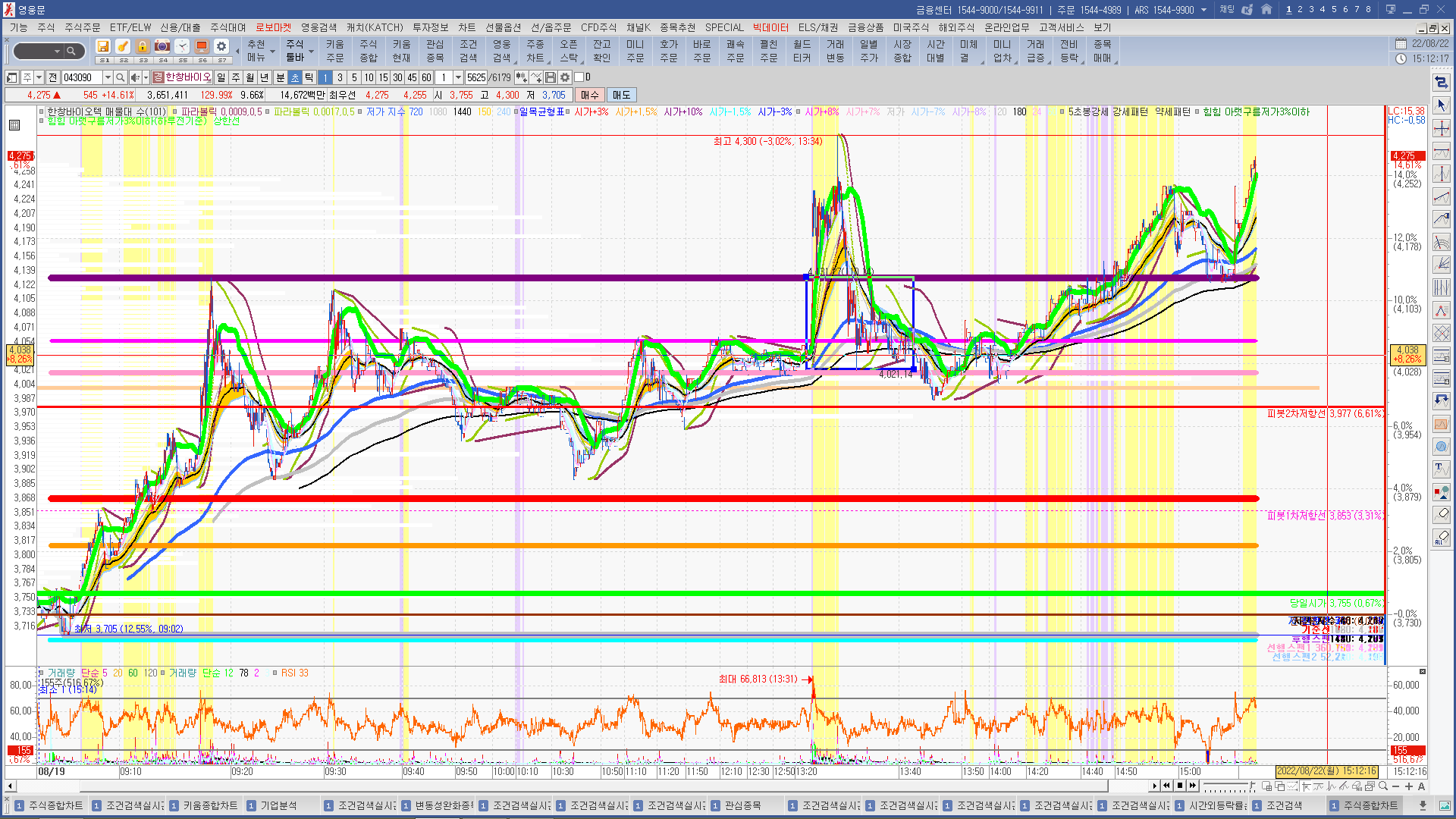Click the play button in the replay controls
The width and height of the screenshot is (1456, 819).
[1155, 786]
